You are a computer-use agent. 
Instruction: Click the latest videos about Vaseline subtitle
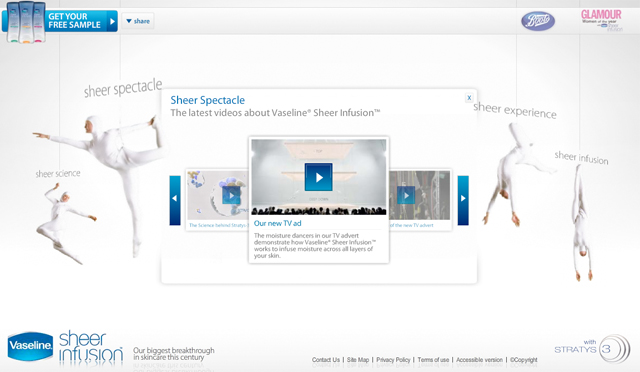point(275,113)
